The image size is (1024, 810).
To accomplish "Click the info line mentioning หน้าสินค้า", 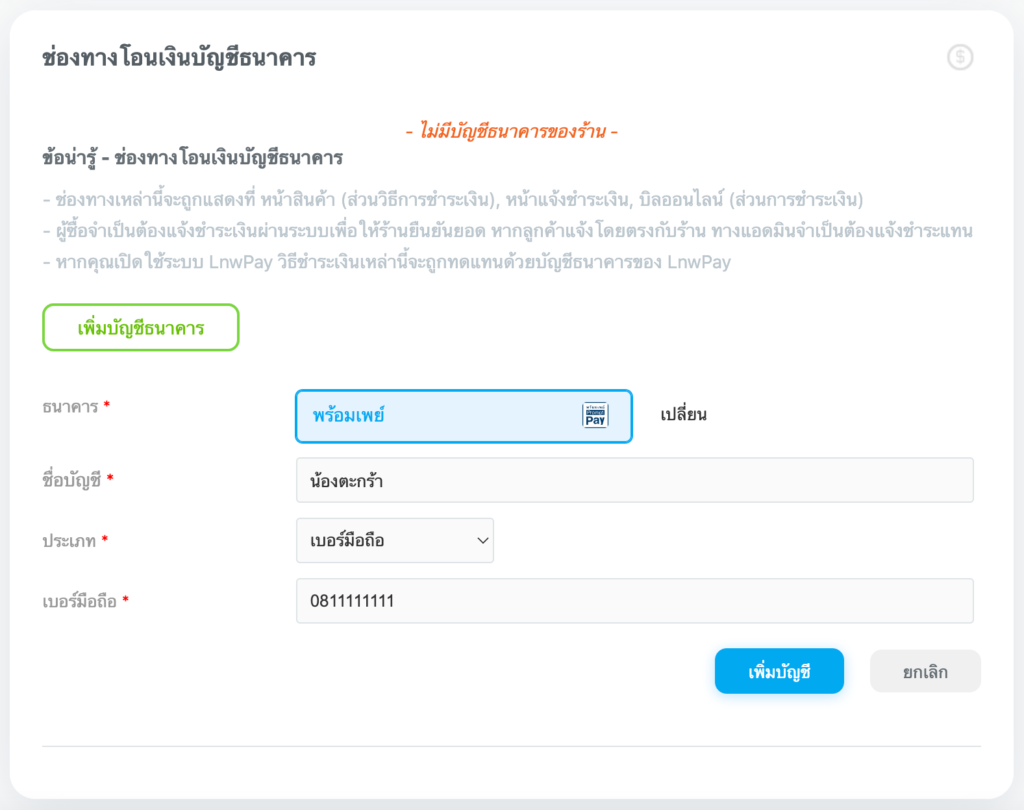I will [x=452, y=198].
